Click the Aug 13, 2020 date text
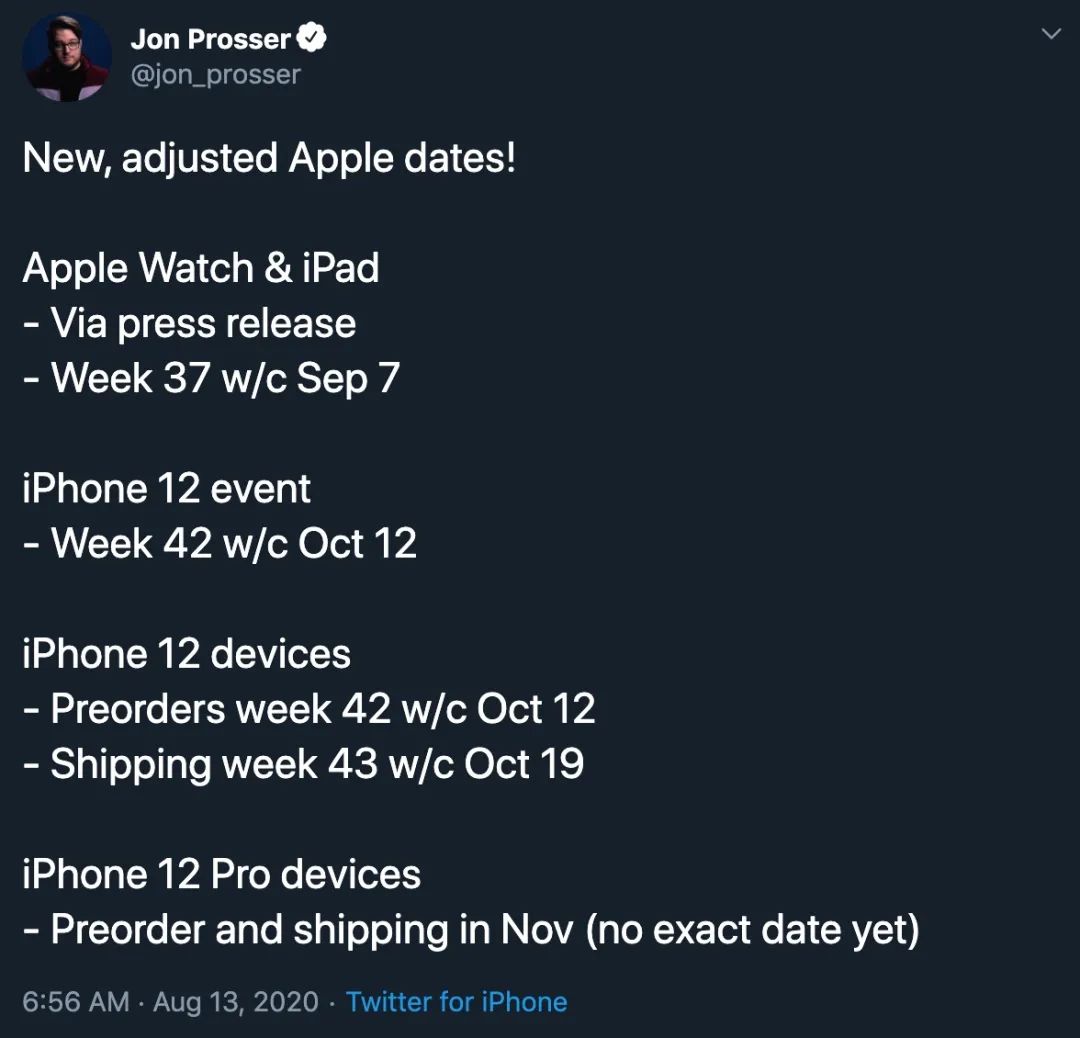This screenshot has height=1038, width=1080. click(x=236, y=1001)
